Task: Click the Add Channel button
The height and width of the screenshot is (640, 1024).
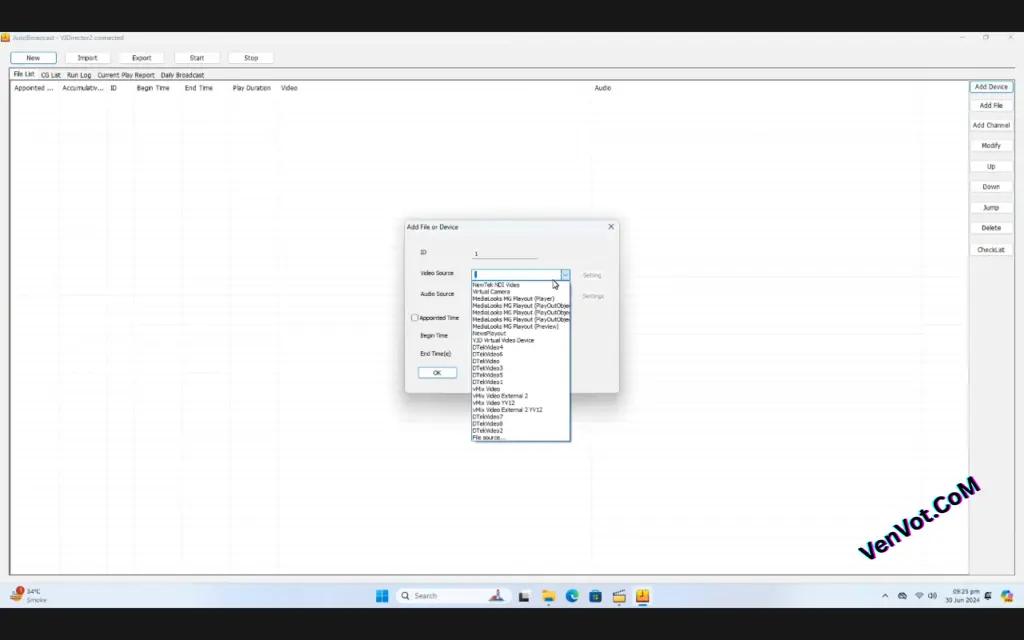Action: [x=991, y=125]
